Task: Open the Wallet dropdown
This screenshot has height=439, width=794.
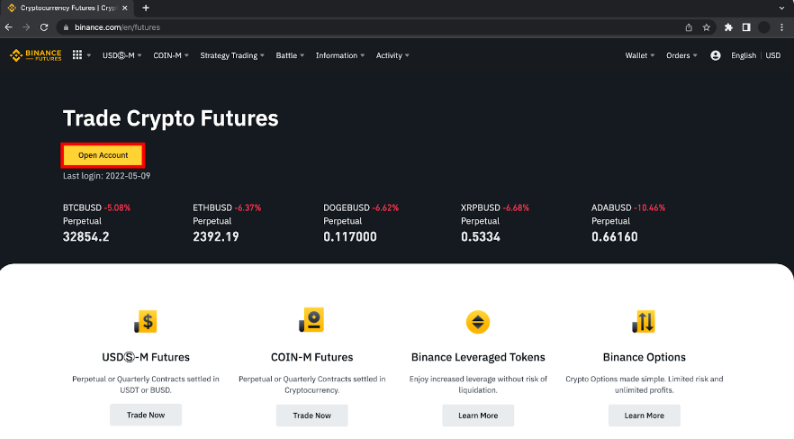Action: pos(640,55)
